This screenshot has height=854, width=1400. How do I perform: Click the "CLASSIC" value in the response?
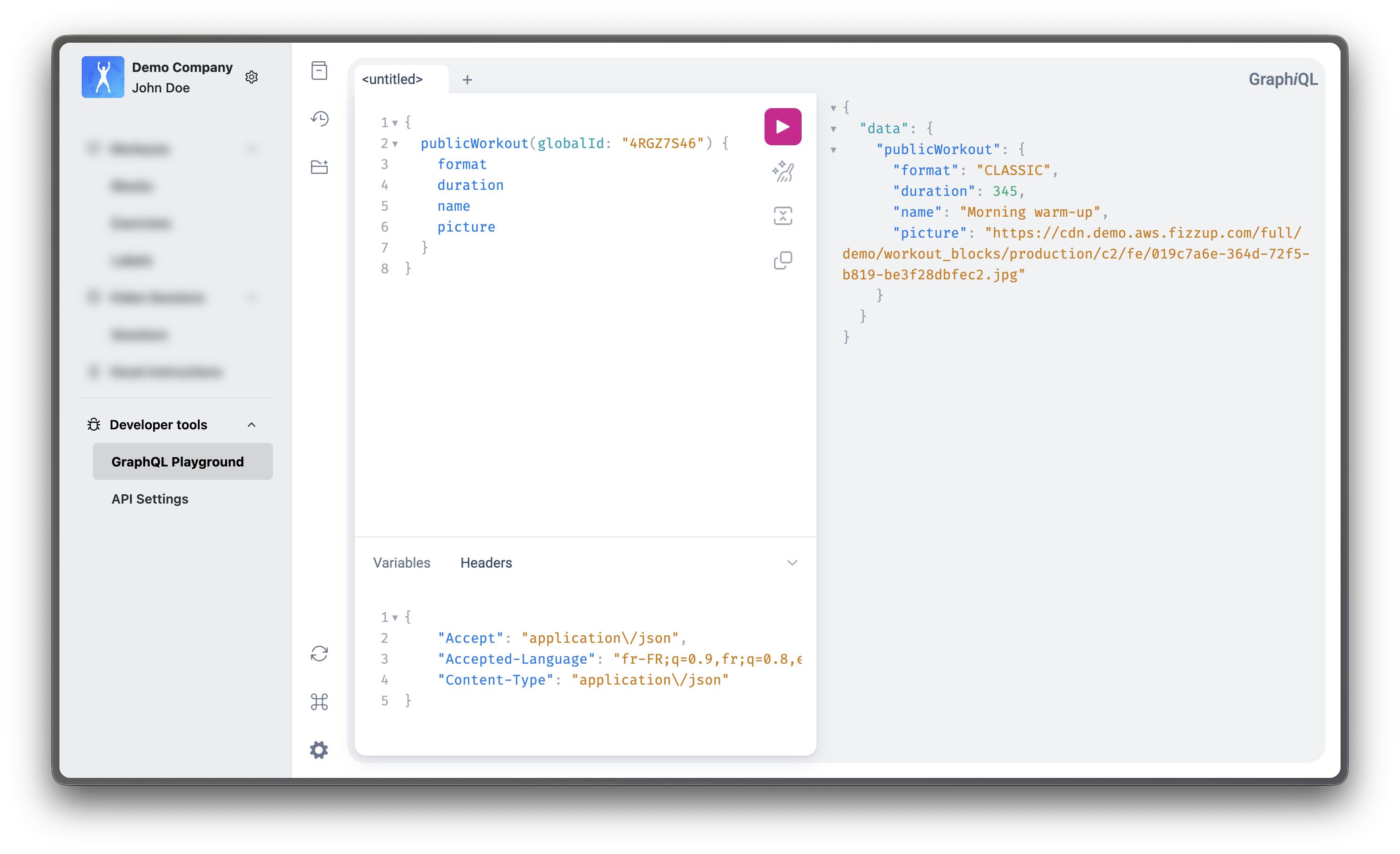pyautogui.click(x=1013, y=170)
